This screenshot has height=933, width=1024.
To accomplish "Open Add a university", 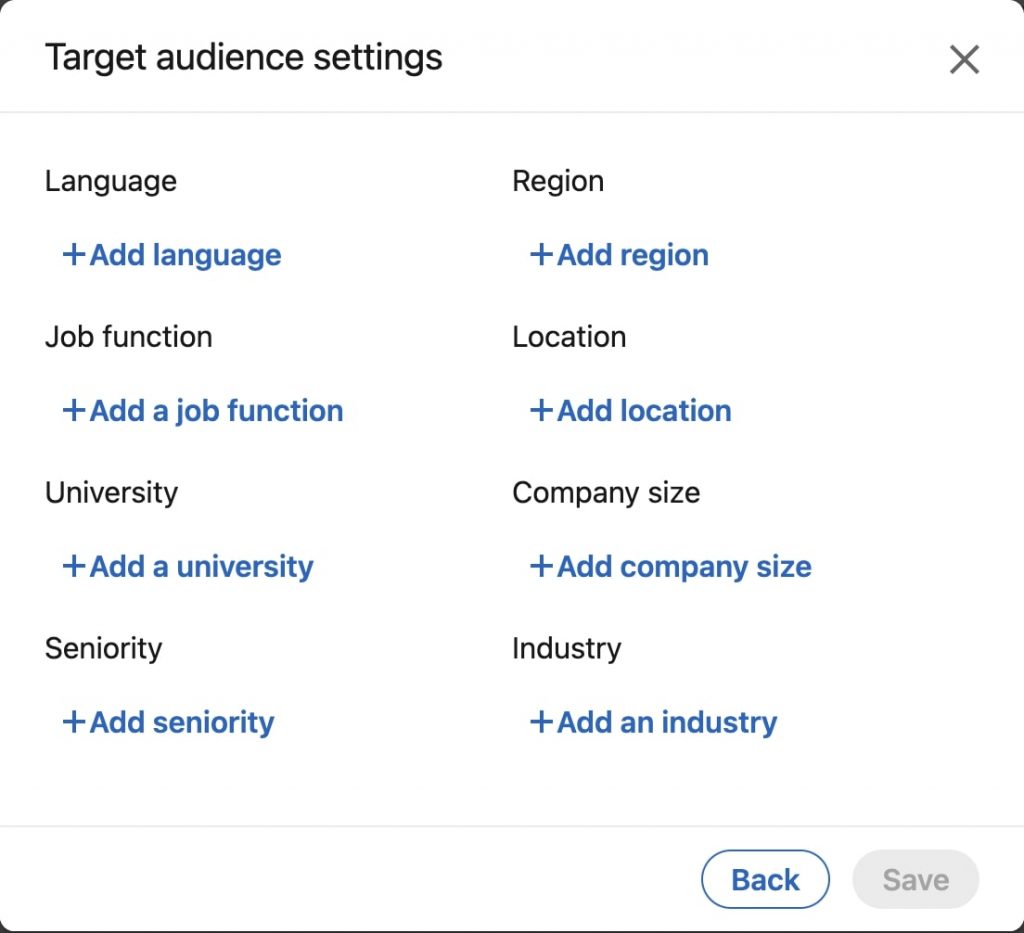I will [188, 566].
